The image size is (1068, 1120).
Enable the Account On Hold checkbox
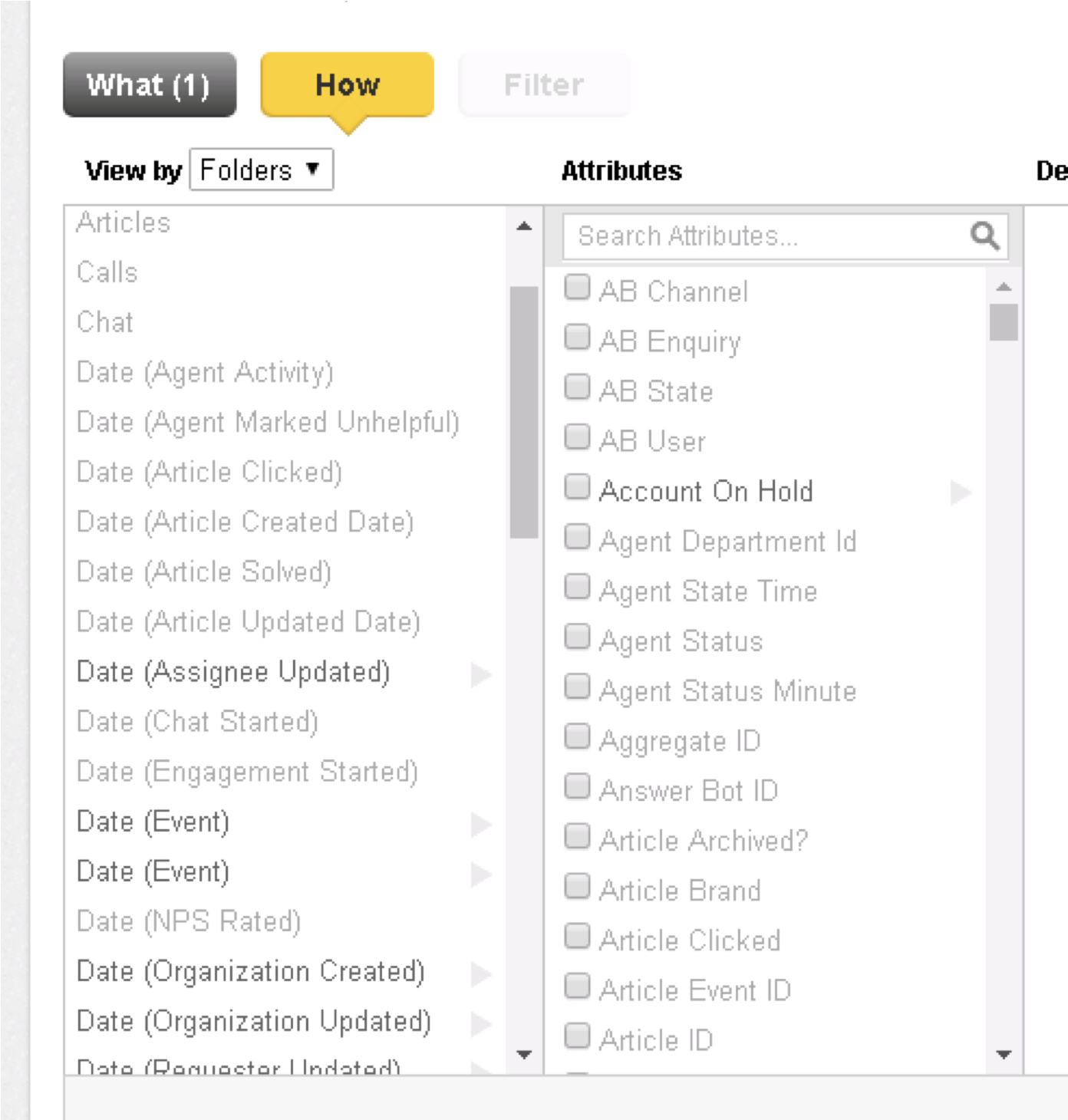pos(577,488)
